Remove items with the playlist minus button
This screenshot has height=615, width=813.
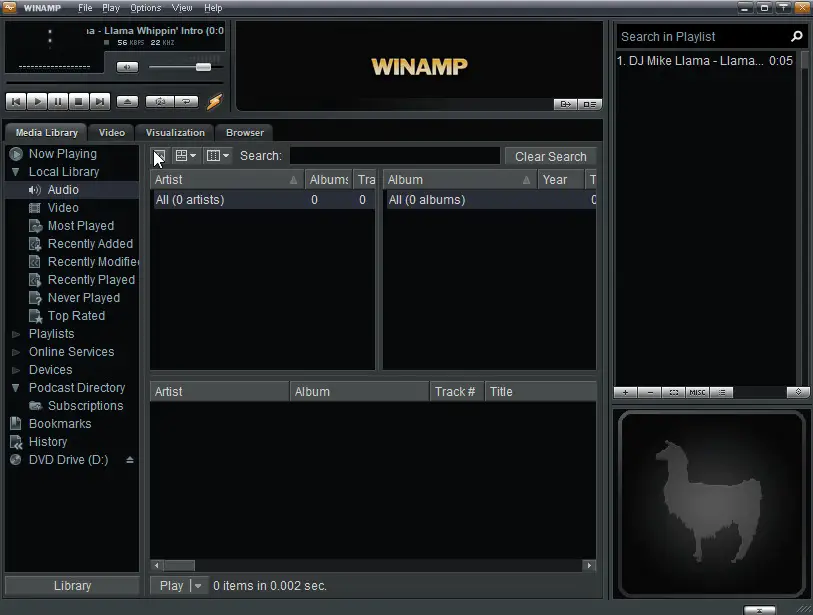click(650, 393)
